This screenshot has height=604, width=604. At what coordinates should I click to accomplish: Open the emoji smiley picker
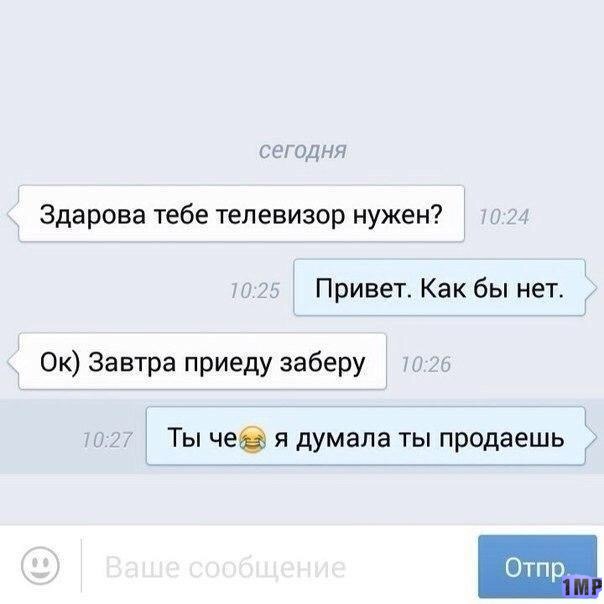[40, 567]
